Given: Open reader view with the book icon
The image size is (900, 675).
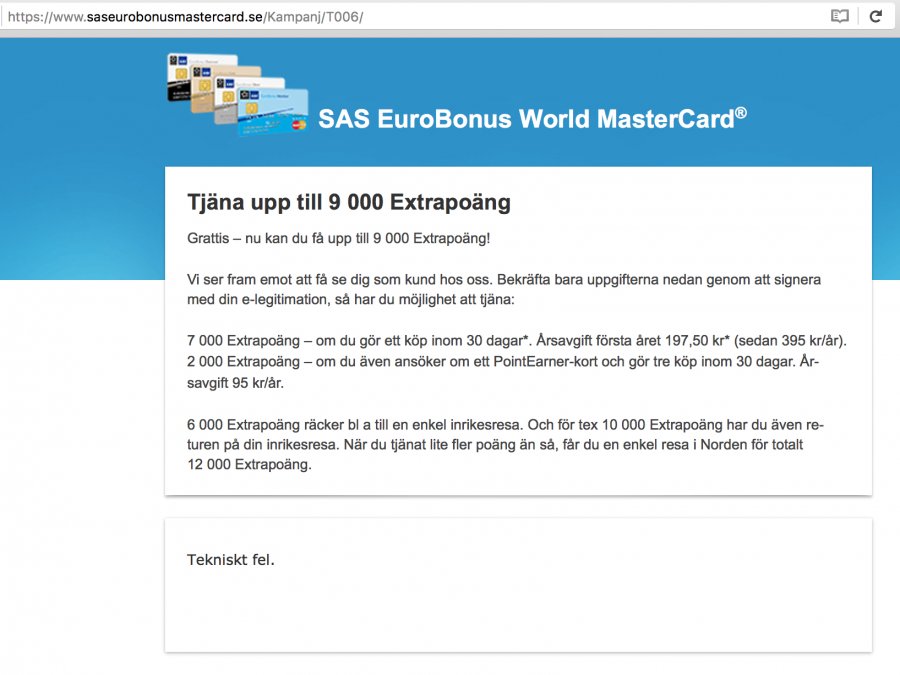Looking at the screenshot, I should [840, 16].
